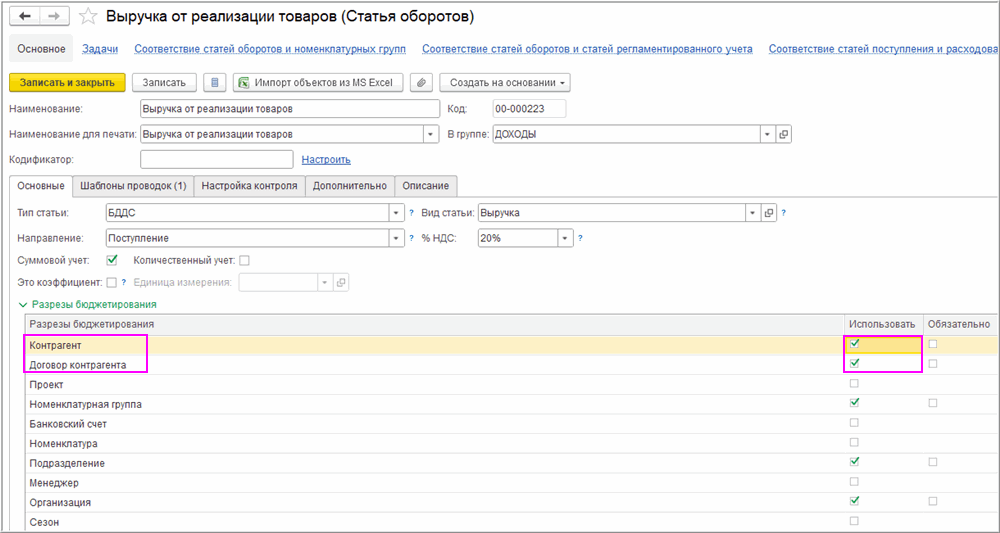Switch to the Шаблоны проводок (1) tab
Image resolution: width=1000 pixels, height=533 pixels.
(133, 186)
